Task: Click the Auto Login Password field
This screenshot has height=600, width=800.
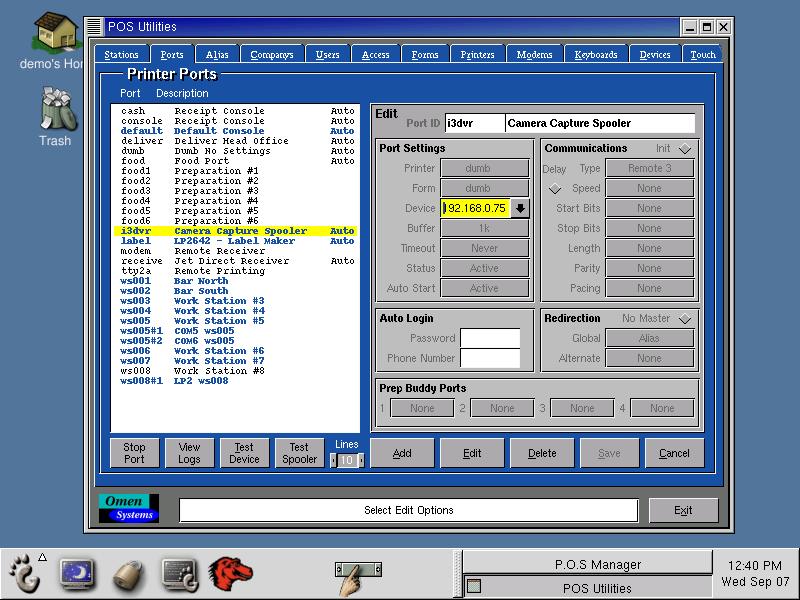Action: [x=490, y=338]
